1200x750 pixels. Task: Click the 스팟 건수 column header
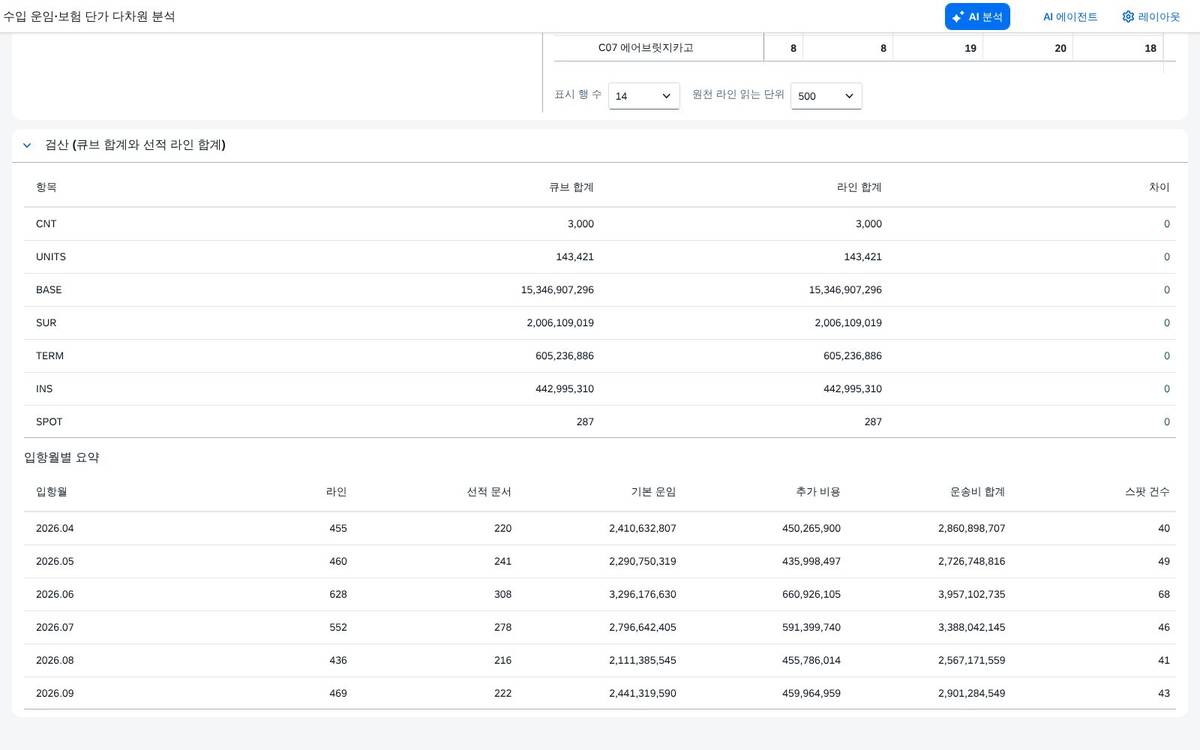tap(1147, 492)
